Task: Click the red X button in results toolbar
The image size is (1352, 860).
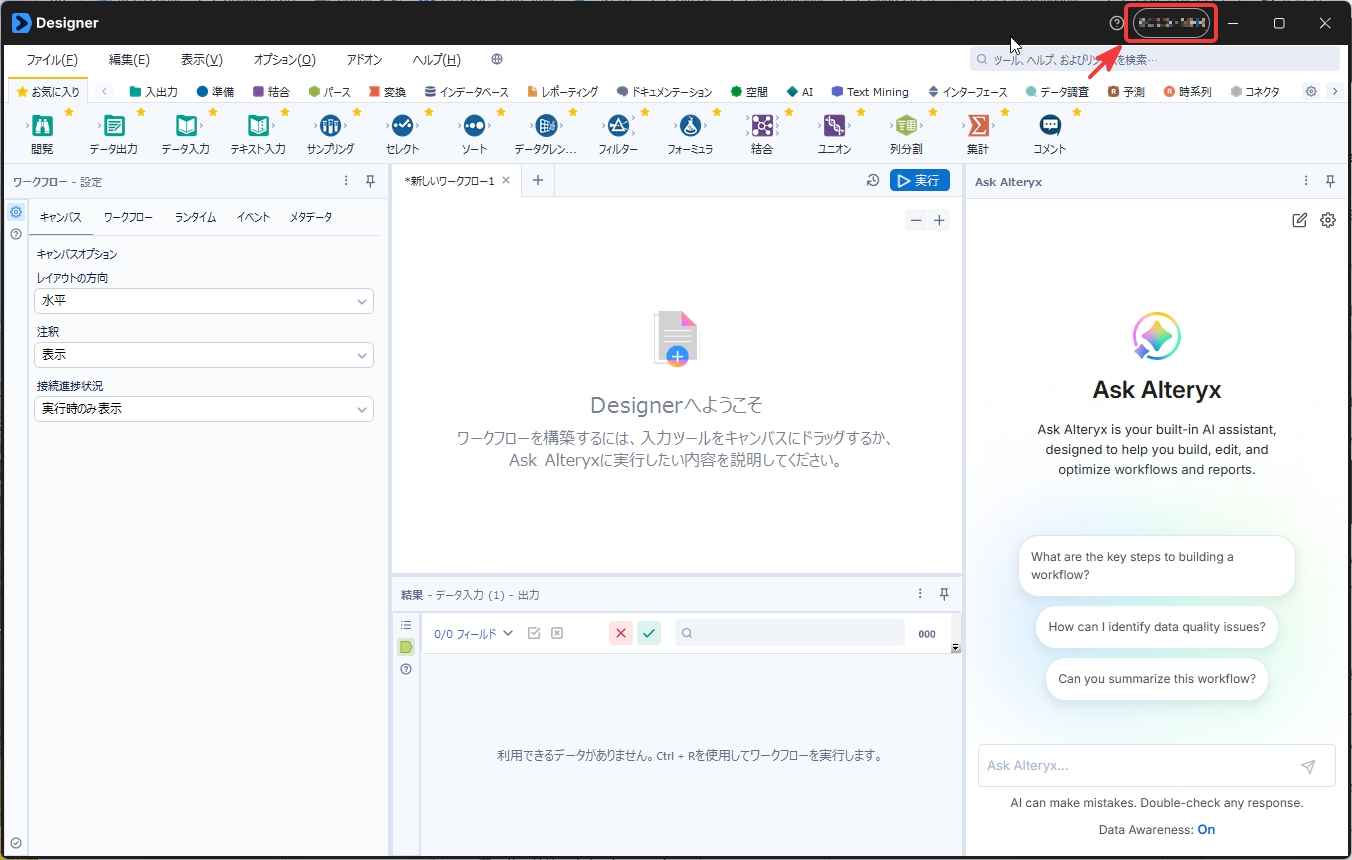Action: pos(621,633)
